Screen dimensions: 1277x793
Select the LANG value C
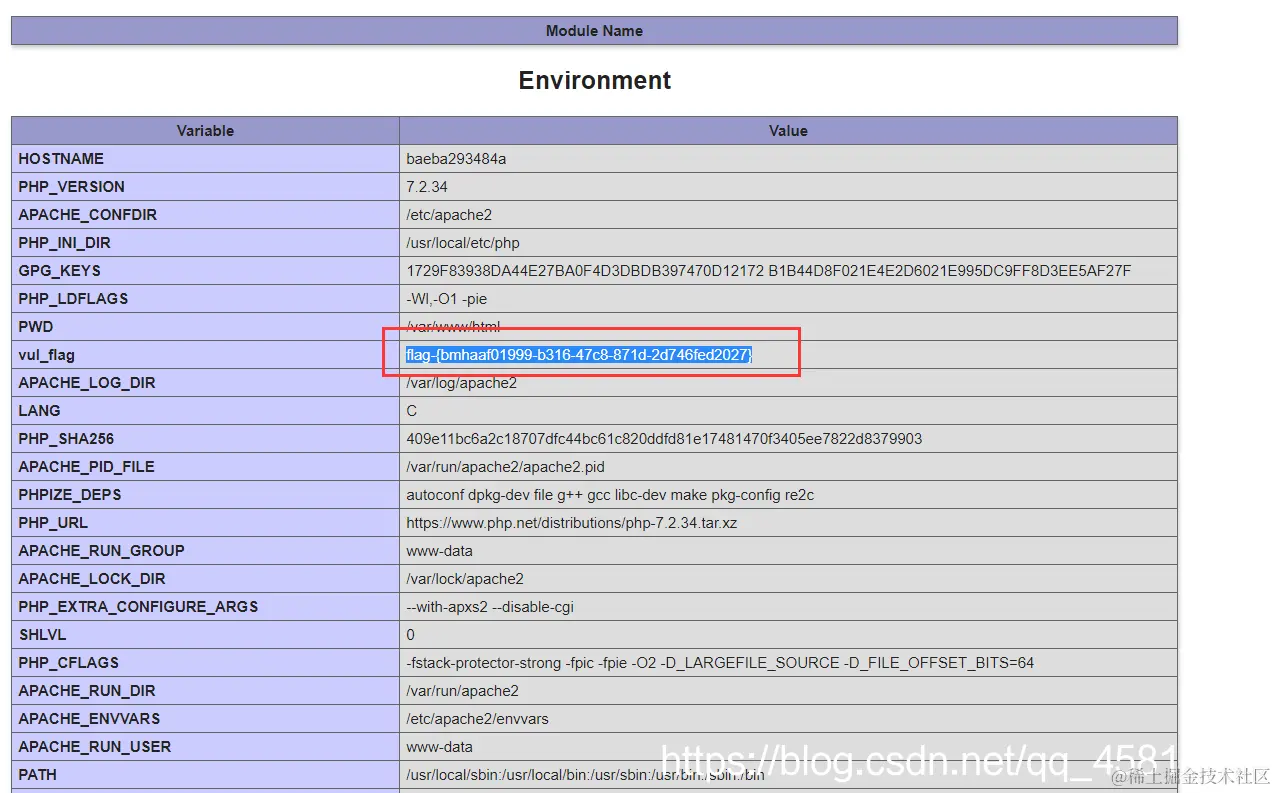[412, 411]
